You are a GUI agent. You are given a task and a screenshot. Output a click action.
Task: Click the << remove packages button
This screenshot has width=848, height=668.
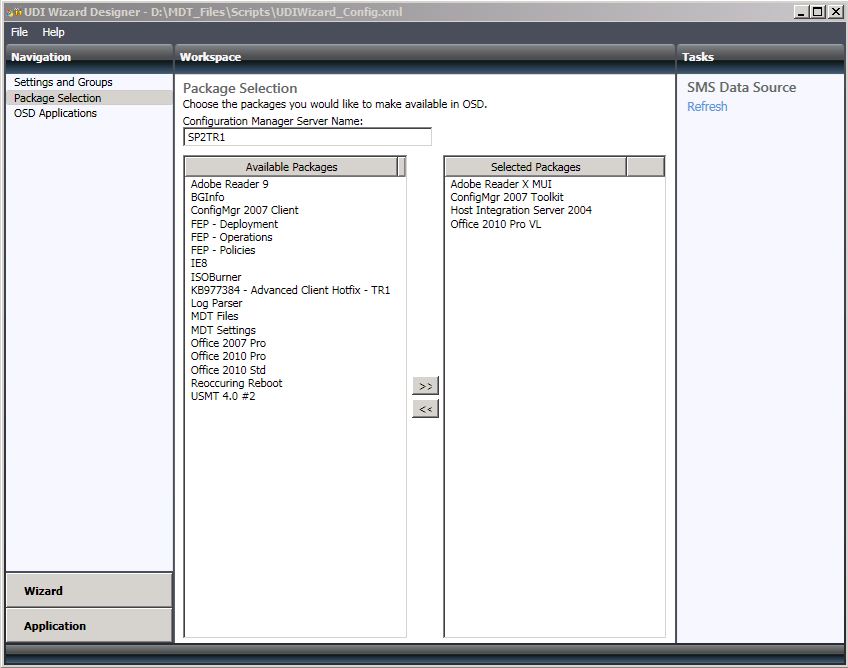[425, 409]
